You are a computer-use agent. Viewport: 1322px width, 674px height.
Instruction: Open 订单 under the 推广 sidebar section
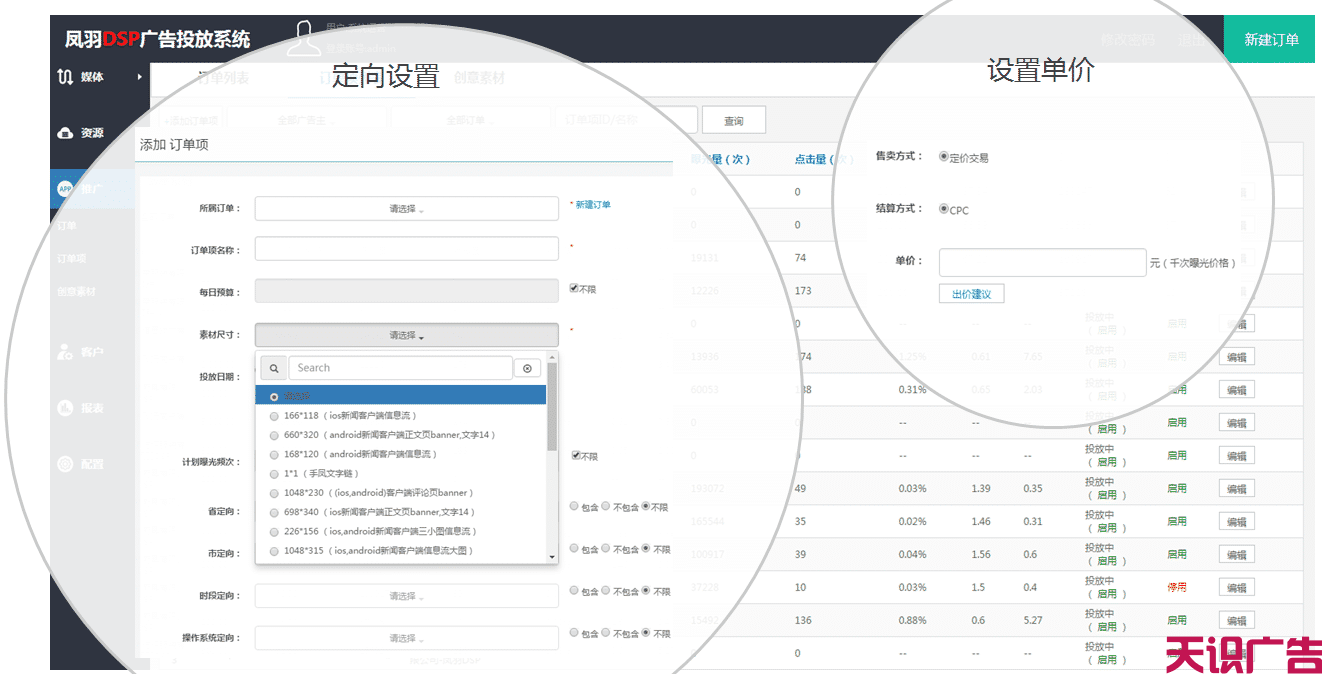point(67,225)
